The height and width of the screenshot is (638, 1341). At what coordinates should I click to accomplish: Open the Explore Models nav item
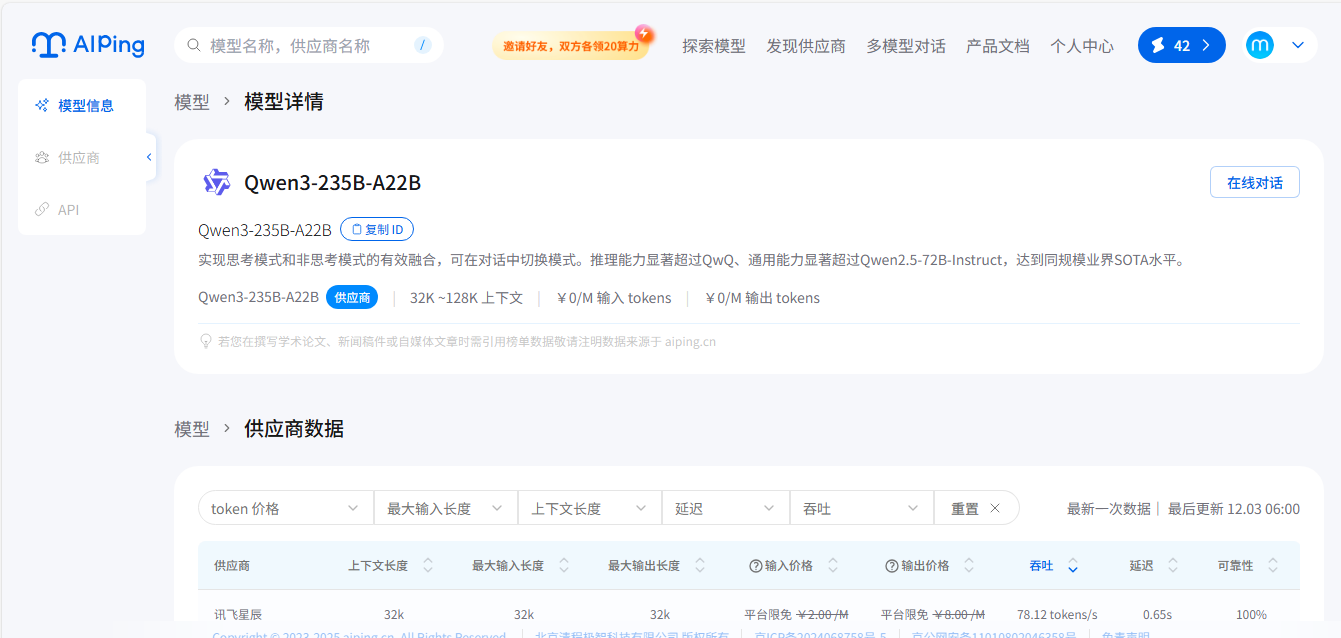[x=714, y=46]
